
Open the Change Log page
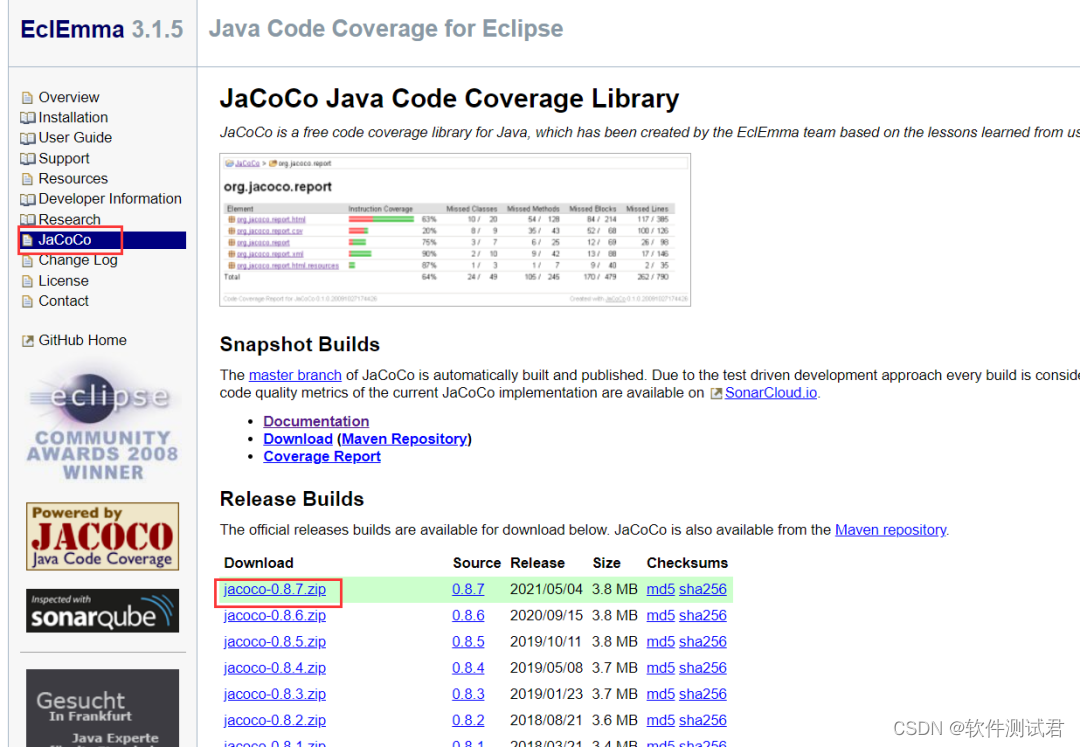78,260
